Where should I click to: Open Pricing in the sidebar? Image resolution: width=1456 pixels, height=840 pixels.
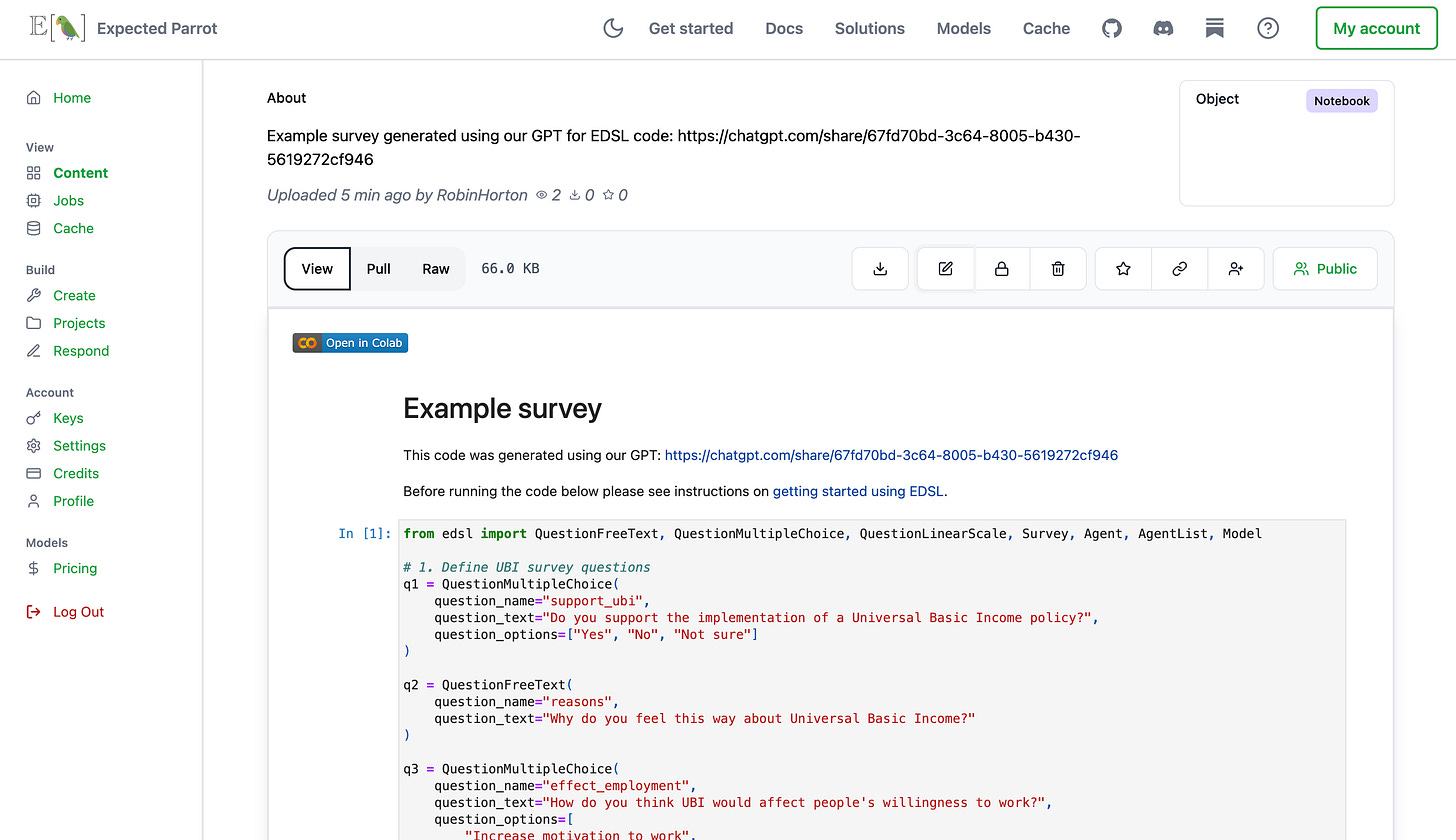tap(75, 569)
